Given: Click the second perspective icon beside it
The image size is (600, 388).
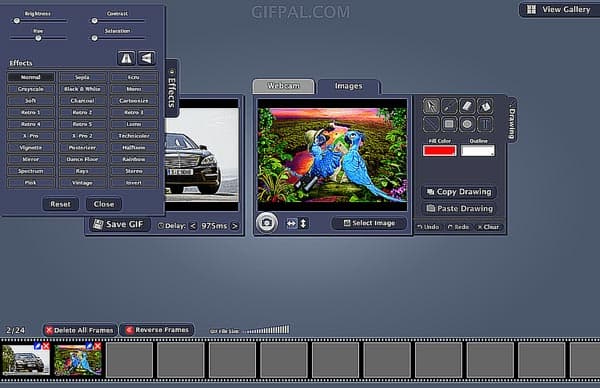Looking at the screenshot, I should [x=147, y=58].
